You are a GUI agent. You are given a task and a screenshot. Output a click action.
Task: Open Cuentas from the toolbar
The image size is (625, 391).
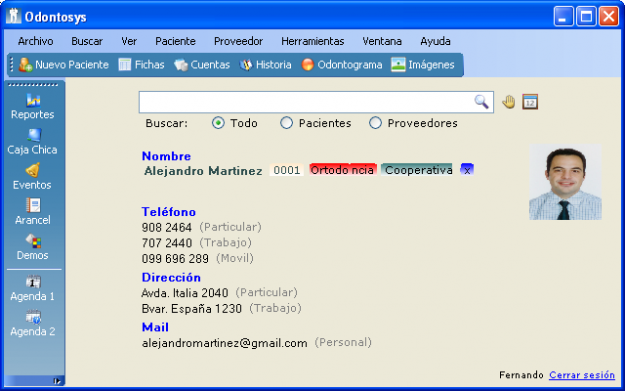click(202, 65)
